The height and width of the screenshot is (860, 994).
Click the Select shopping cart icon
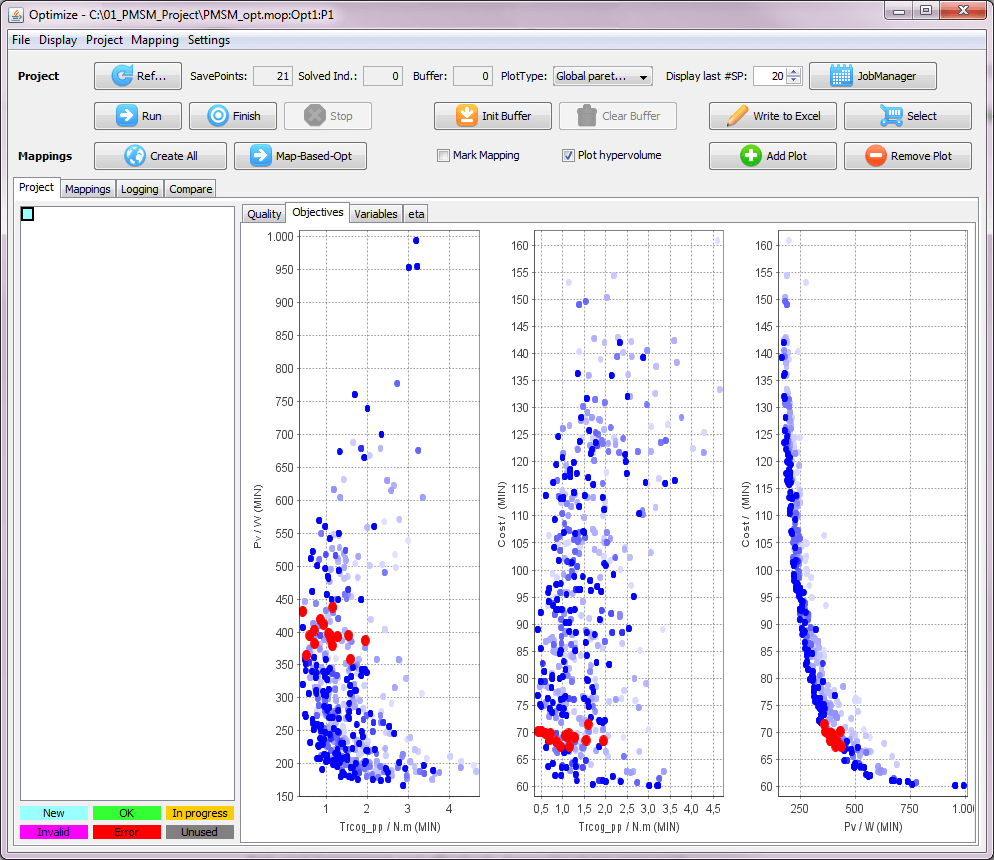(x=891, y=116)
